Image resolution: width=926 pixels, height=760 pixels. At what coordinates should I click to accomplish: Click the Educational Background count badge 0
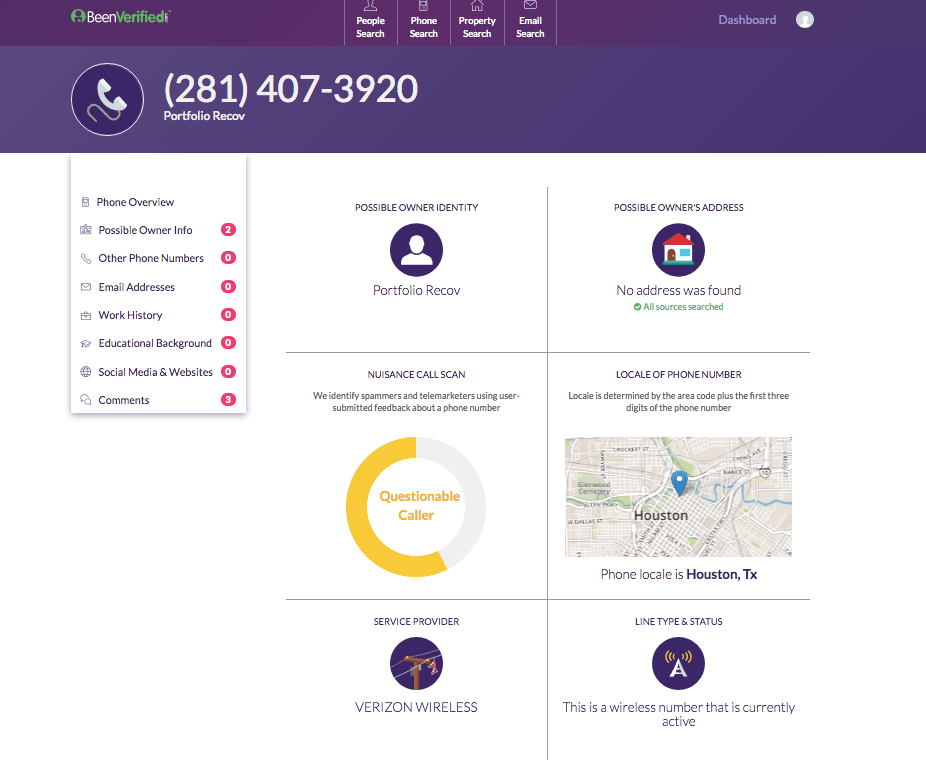[x=229, y=343]
